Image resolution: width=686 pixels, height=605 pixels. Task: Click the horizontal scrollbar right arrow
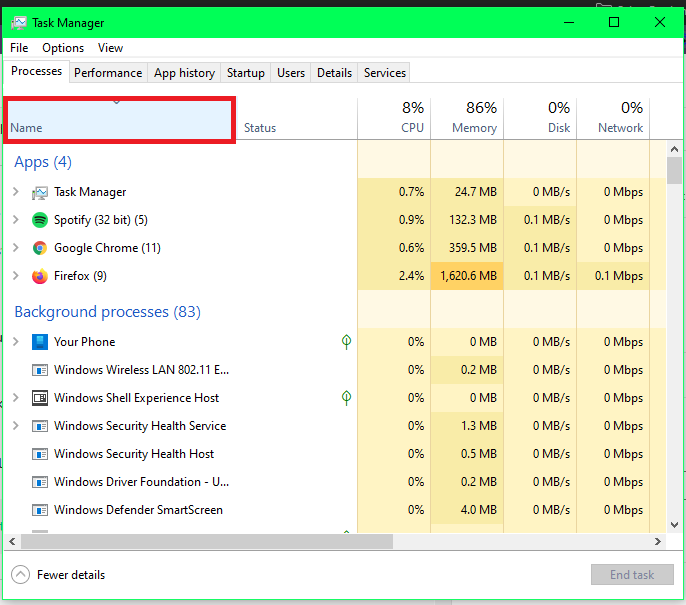[658, 542]
